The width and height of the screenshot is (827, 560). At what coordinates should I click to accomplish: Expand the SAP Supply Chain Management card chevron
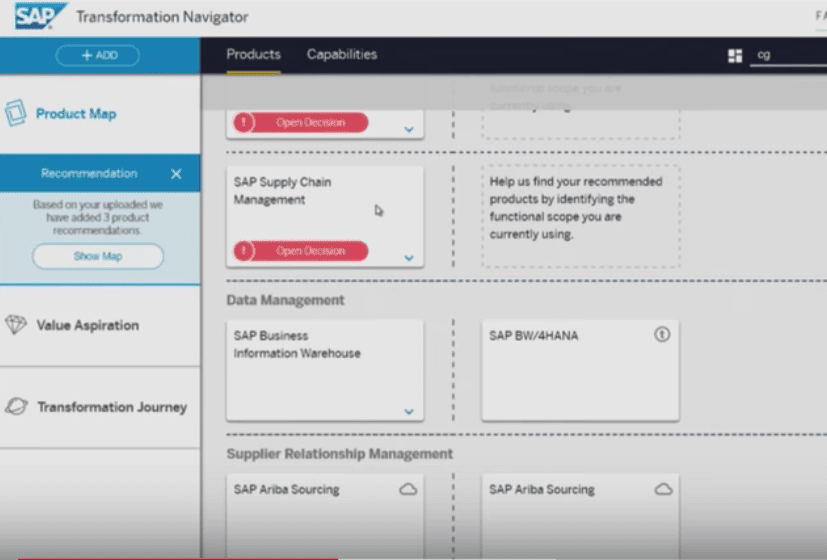pos(409,258)
